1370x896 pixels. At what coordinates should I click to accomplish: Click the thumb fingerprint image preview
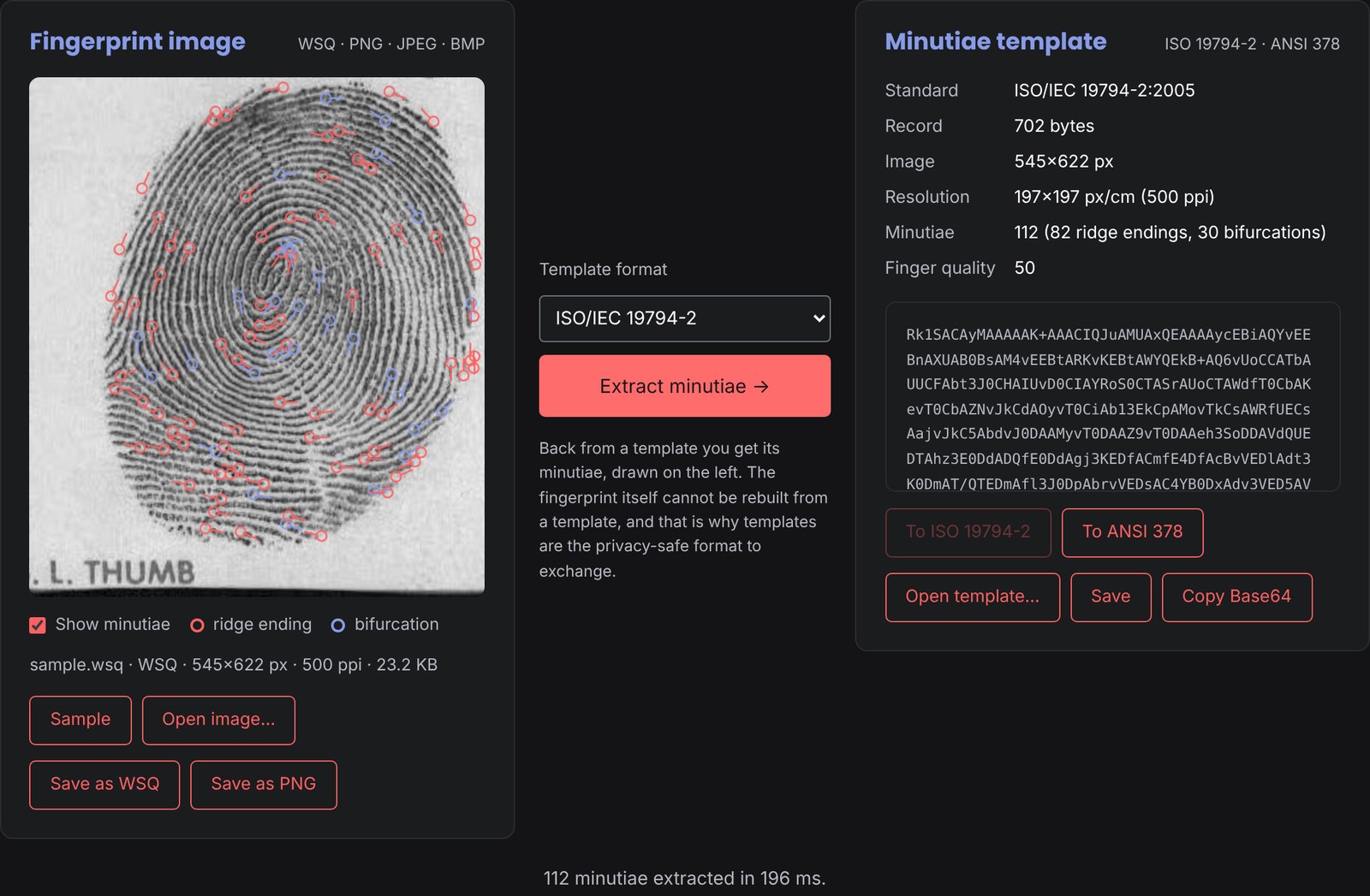pyautogui.click(x=257, y=335)
